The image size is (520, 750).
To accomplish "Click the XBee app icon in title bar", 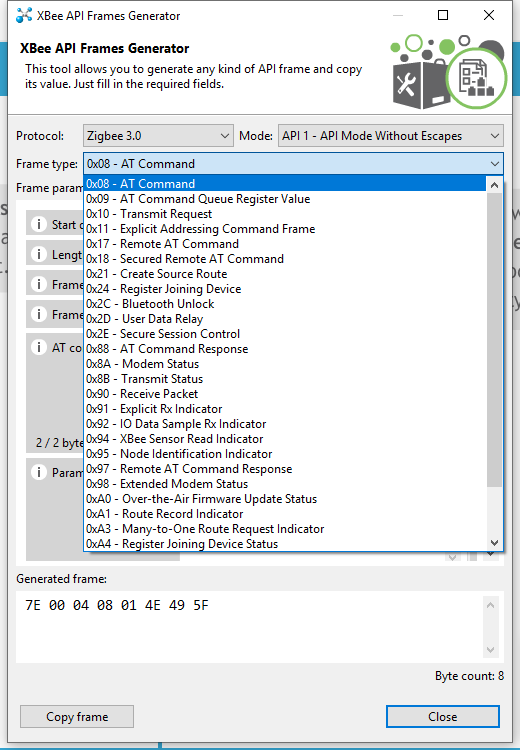I will coord(24,16).
